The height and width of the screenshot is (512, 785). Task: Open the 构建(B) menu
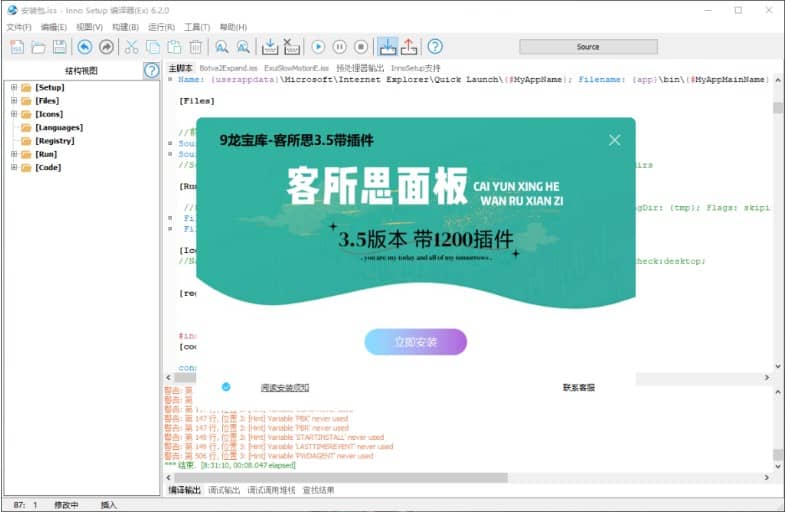point(125,27)
